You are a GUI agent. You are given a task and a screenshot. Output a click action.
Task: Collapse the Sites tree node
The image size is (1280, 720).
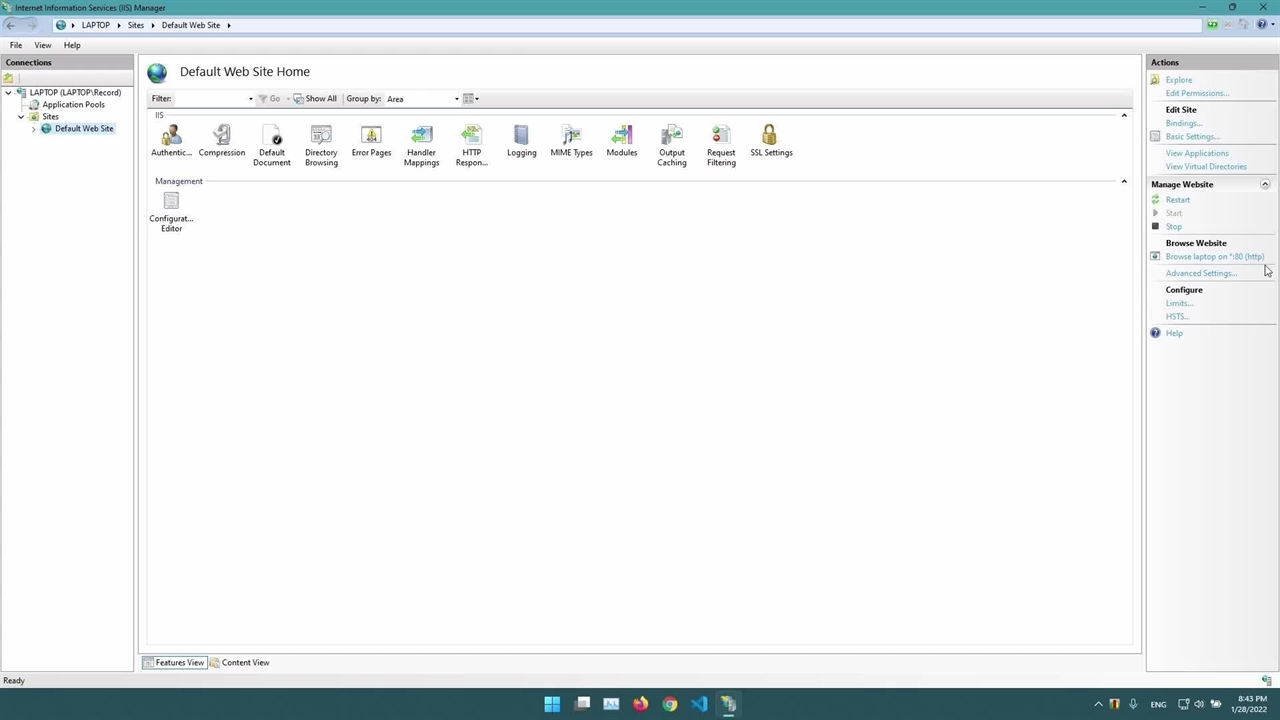pyautogui.click(x=21, y=117)
